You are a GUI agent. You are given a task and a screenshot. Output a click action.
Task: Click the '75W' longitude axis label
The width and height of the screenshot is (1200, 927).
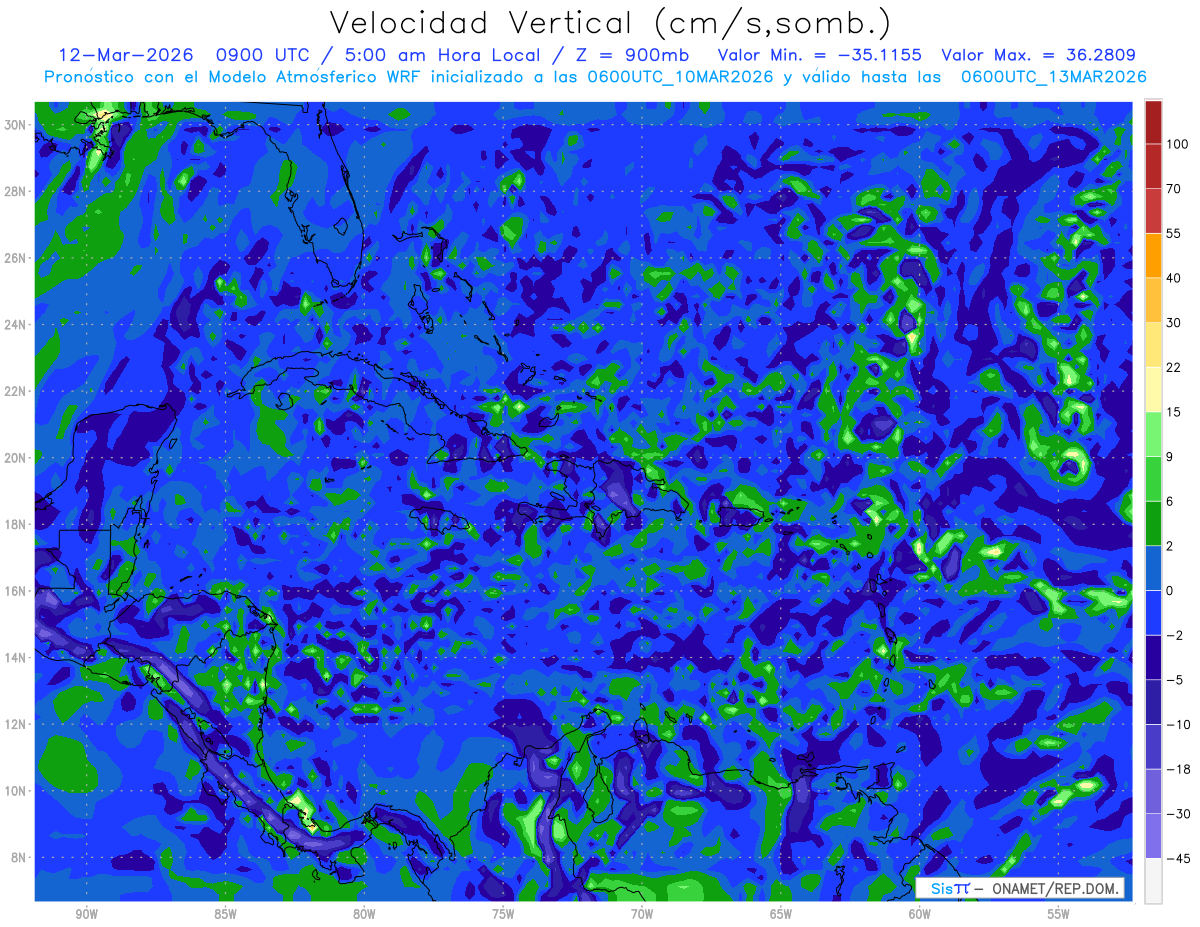[x=503, y=915]
